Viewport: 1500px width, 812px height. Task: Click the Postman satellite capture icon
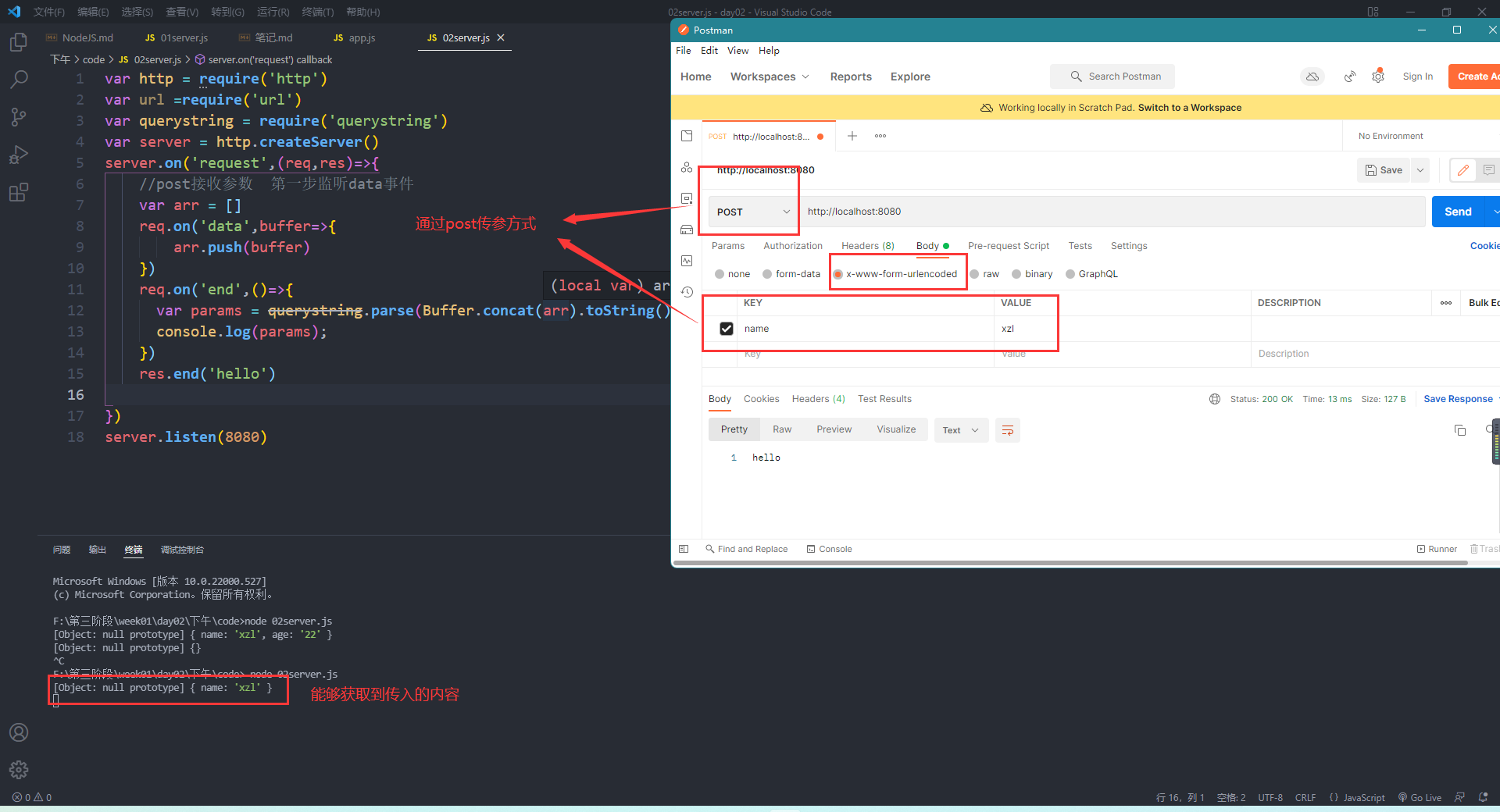pos(1349,77)
